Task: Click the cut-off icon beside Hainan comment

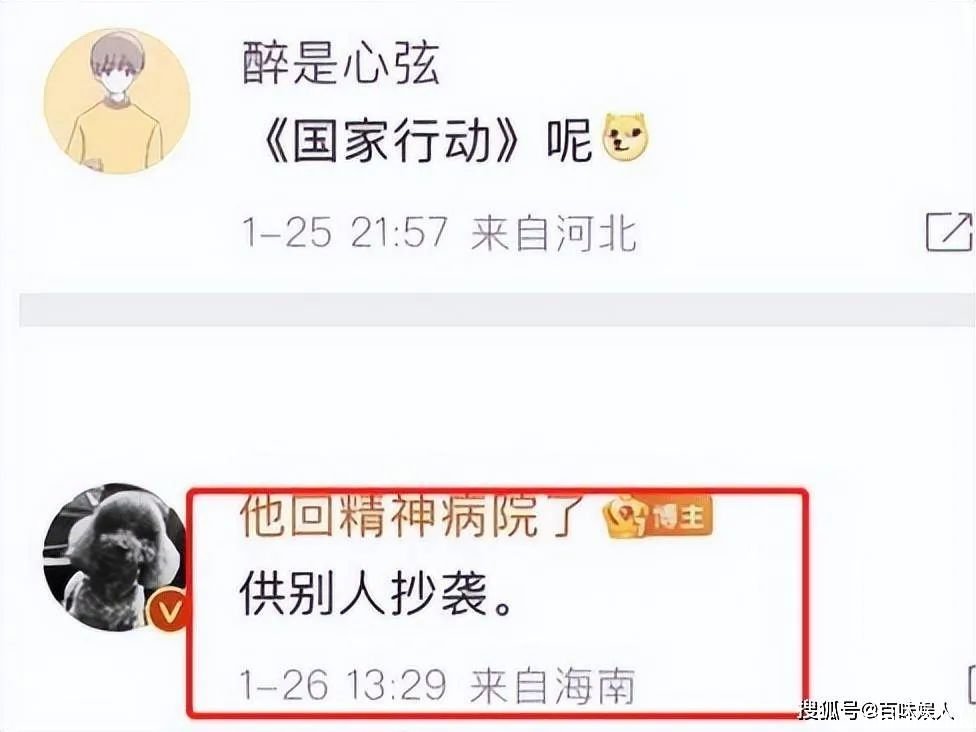Action: coord(971,683)
